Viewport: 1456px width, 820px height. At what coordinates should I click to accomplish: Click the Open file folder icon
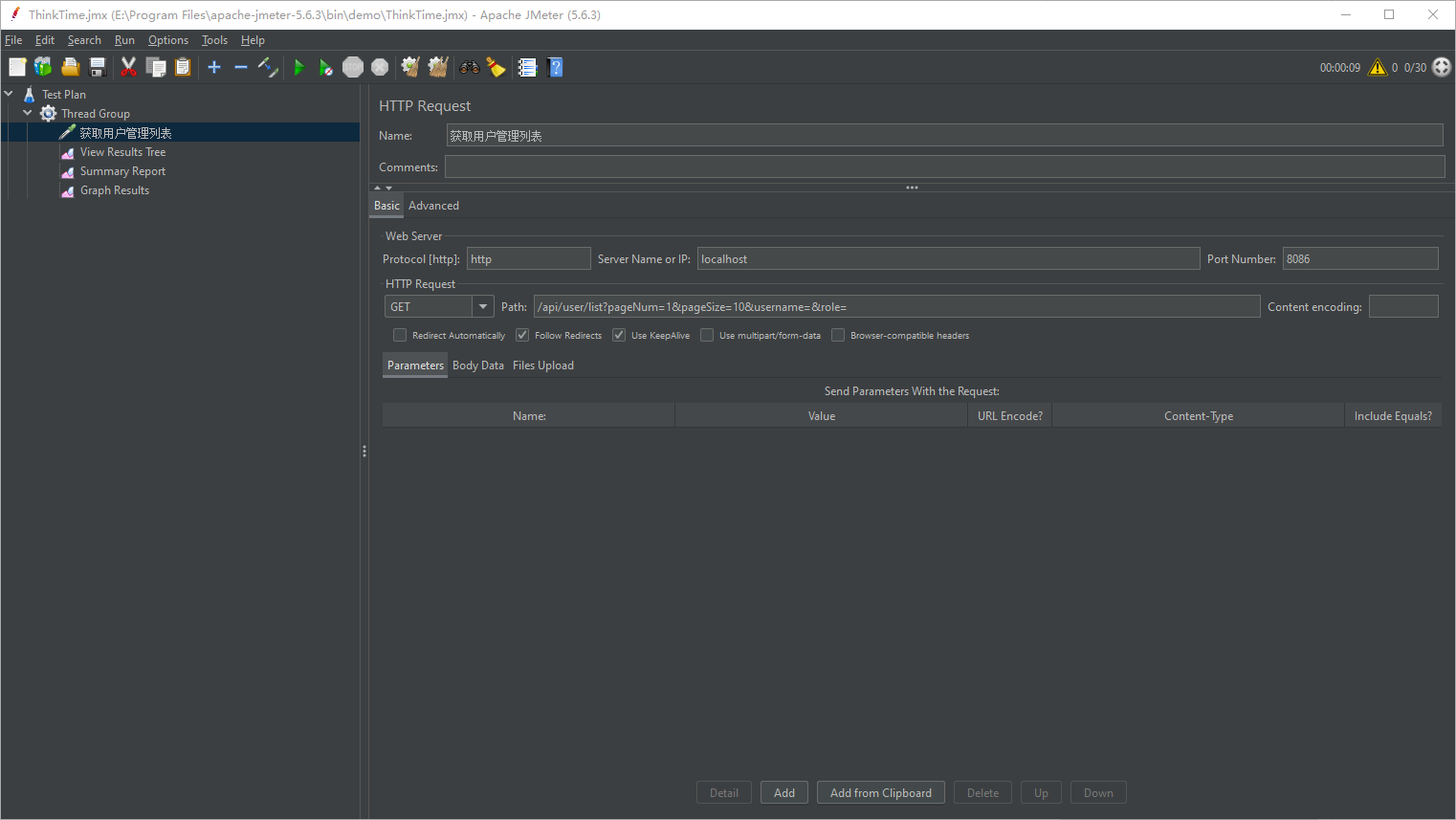click(x=70, y=67)
